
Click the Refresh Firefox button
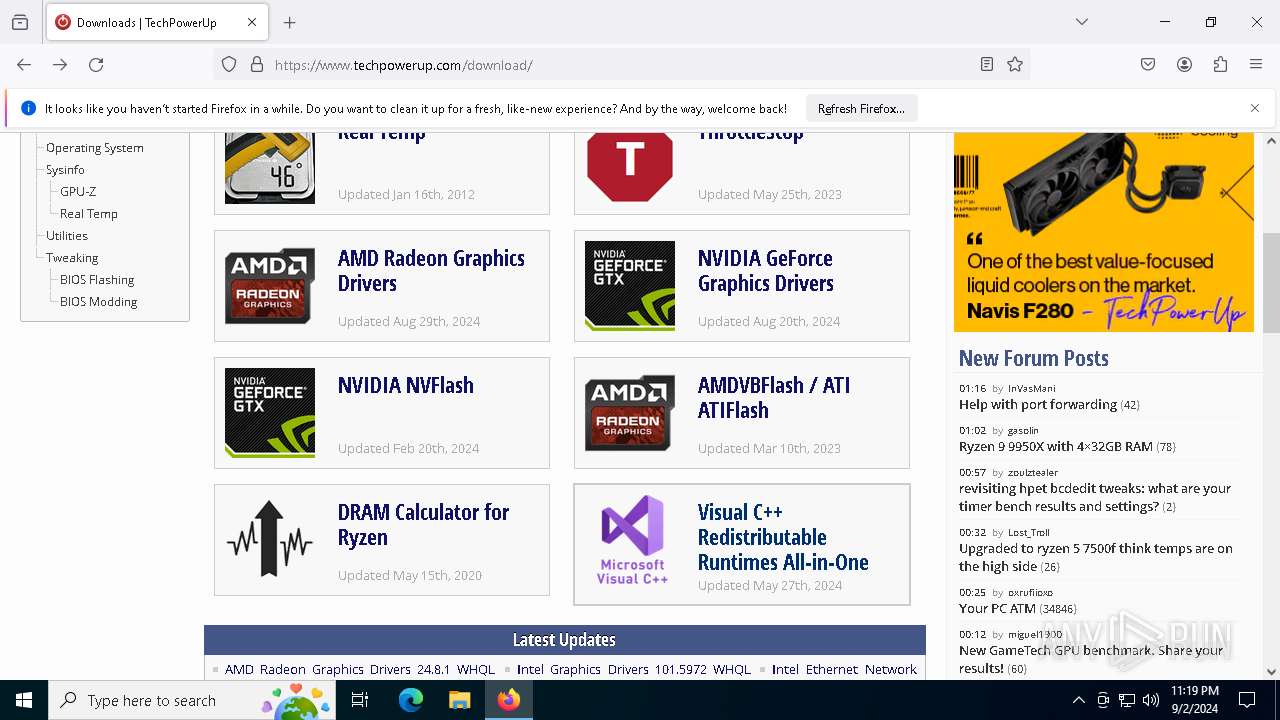pos(861,108)
